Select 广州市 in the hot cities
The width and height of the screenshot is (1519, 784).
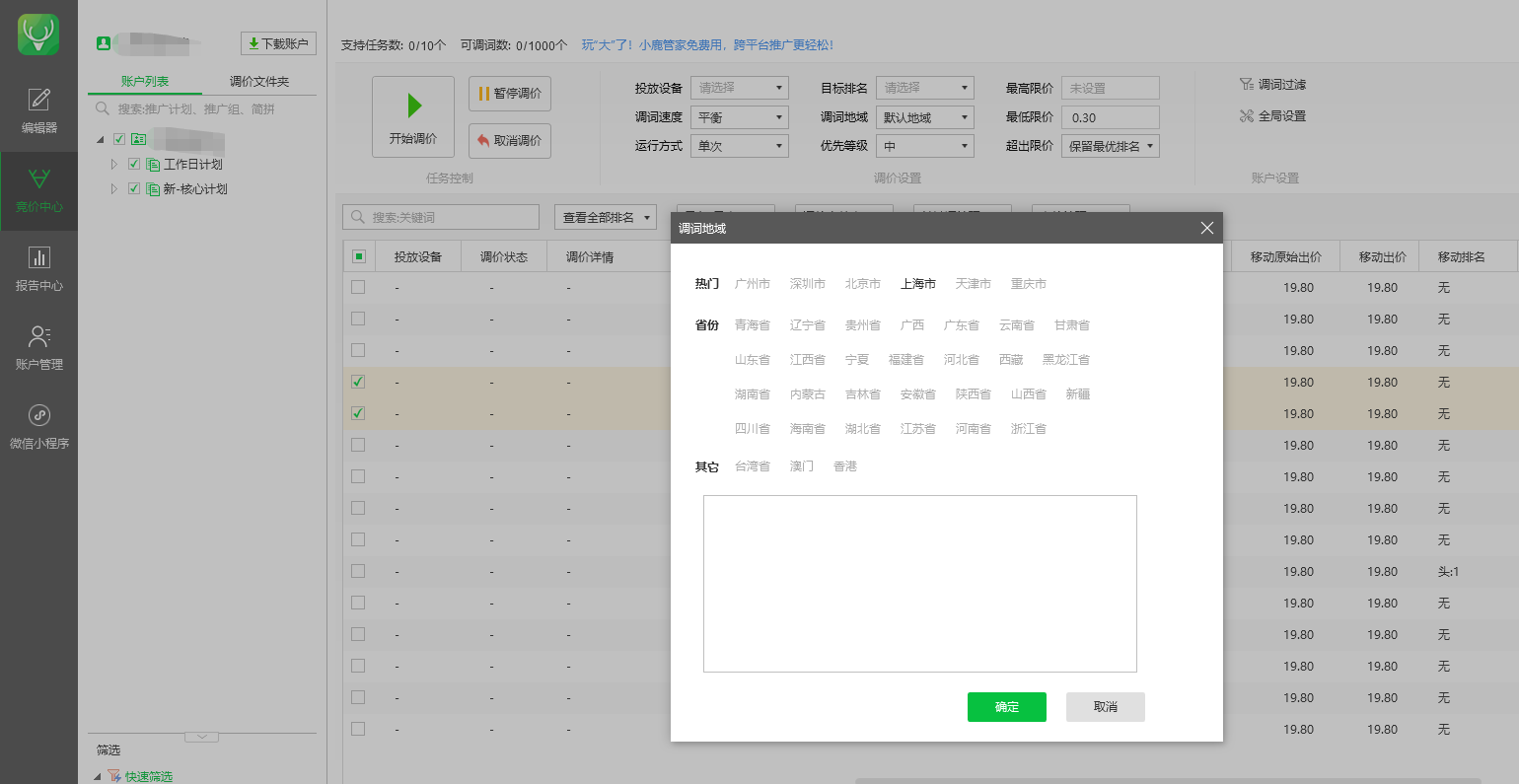pos(753,284)
